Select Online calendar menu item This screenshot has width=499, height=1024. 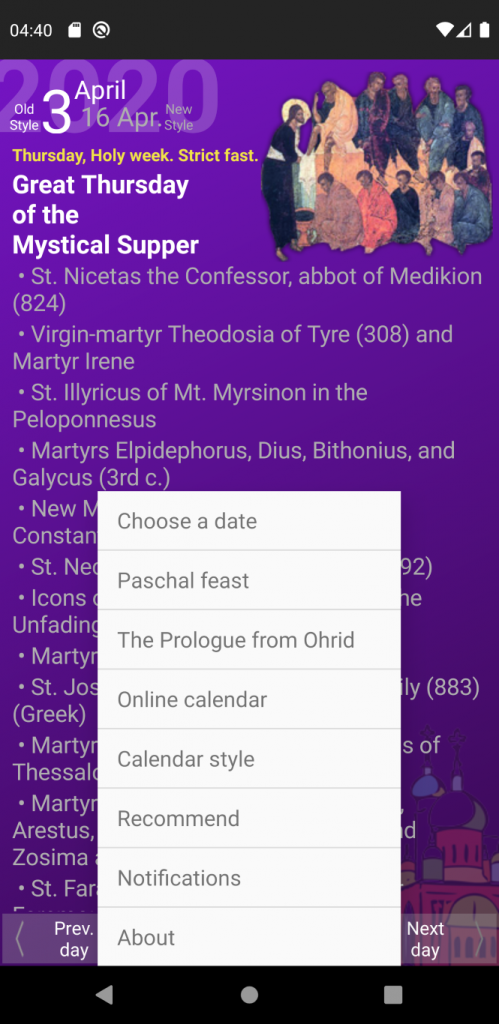coord(249,699)
